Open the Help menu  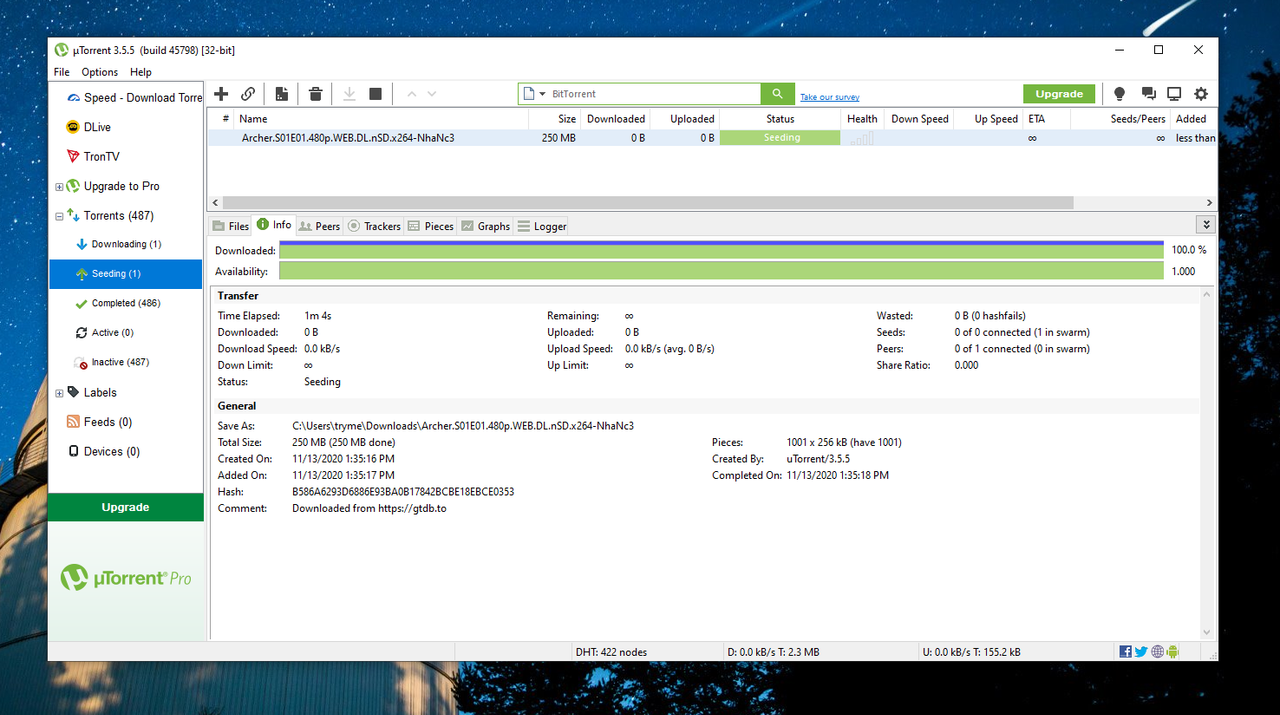tap(141, 72)
